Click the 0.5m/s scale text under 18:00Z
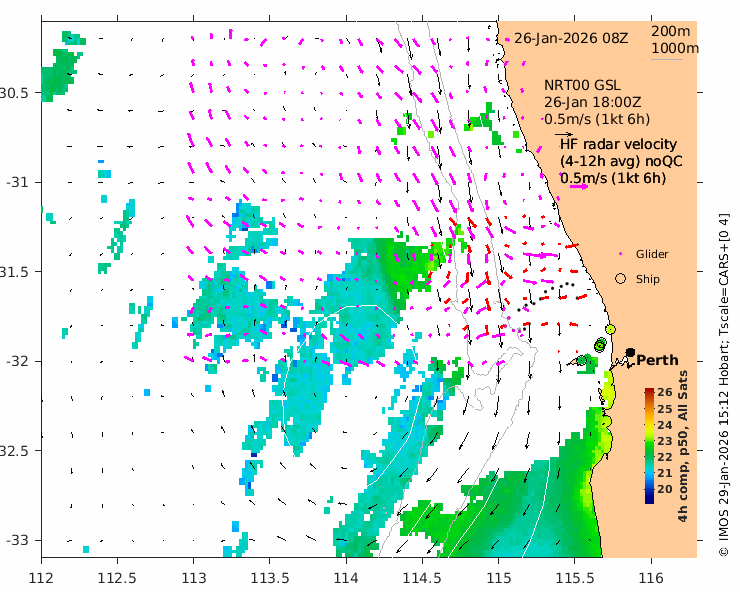This screenshot has width=740, height=592. coord(597,119)
